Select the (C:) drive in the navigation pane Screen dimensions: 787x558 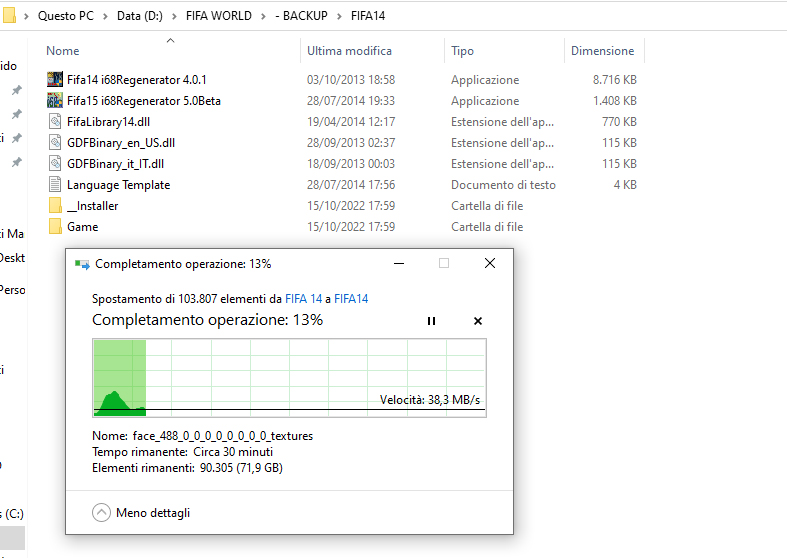click(12, 513)
